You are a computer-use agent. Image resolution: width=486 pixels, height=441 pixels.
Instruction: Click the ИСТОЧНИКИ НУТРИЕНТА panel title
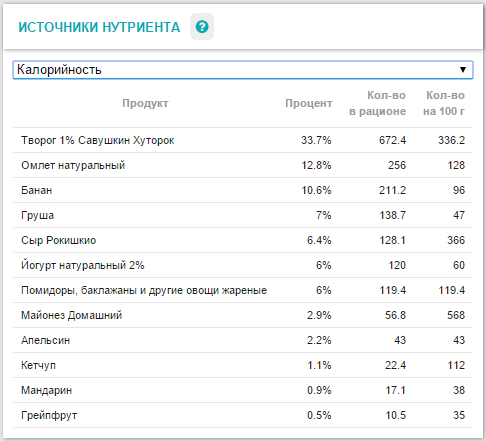coord(99,27)
